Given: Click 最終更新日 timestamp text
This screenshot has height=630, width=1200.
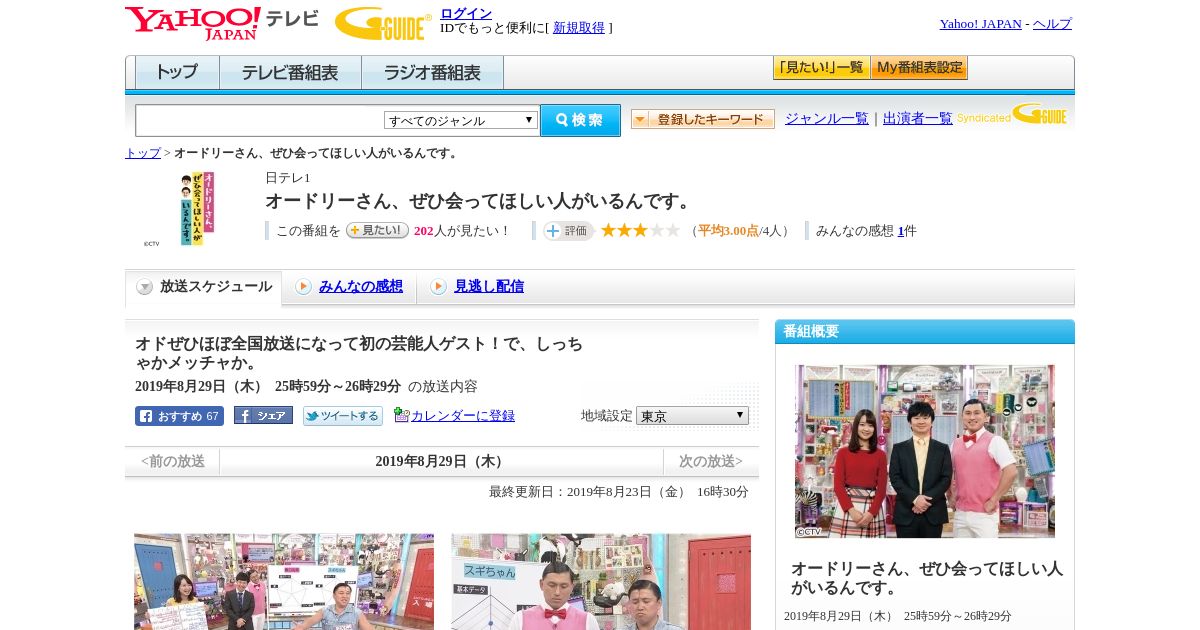Looking at the screenshot, I should pos(618,492).
